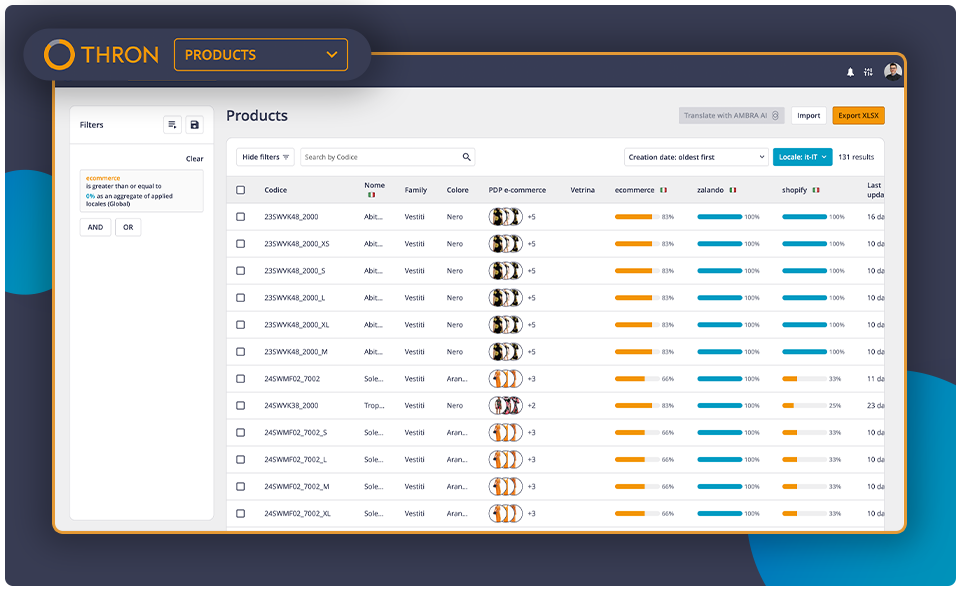Viewport: 960px width, 590px height.
Task: Open the Locale: it-IT dropdown
Action: [802, 157]
